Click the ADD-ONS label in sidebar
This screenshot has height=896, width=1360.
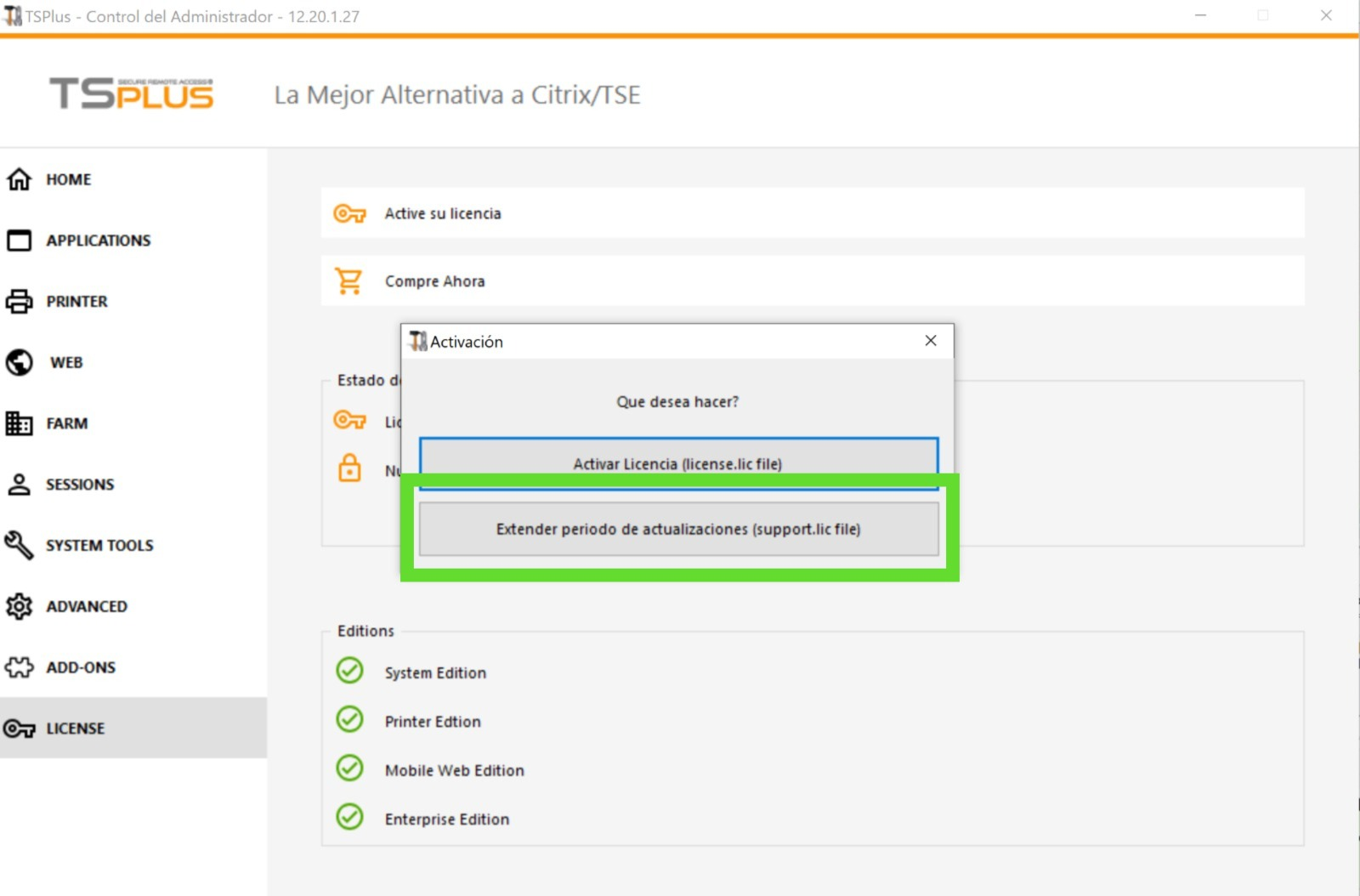(81, 667)
